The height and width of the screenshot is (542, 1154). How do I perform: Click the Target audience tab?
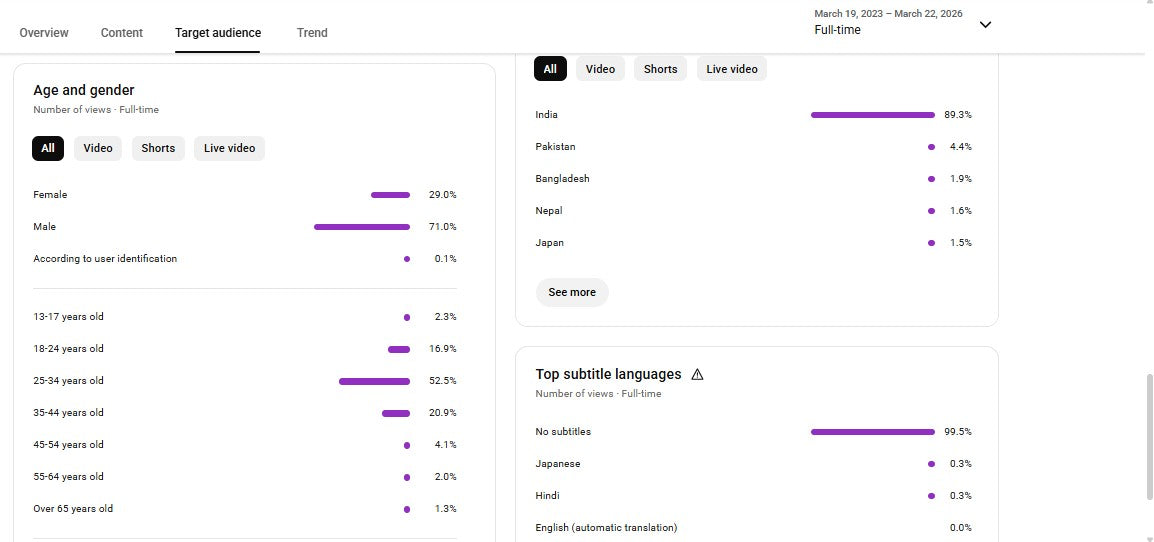[x=218, y=33]
